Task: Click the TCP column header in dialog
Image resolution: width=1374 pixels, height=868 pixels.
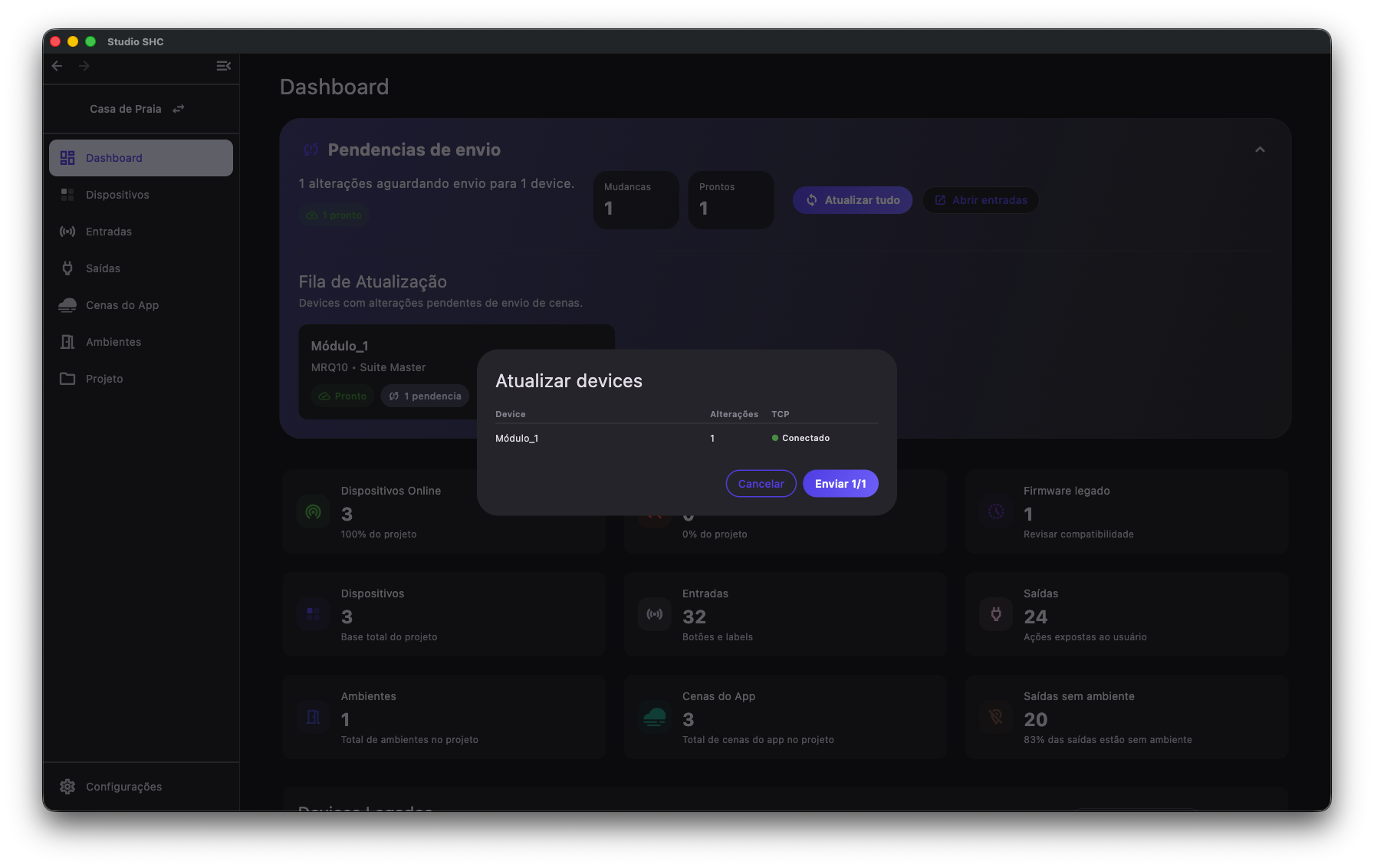Action: coord(781,414)
